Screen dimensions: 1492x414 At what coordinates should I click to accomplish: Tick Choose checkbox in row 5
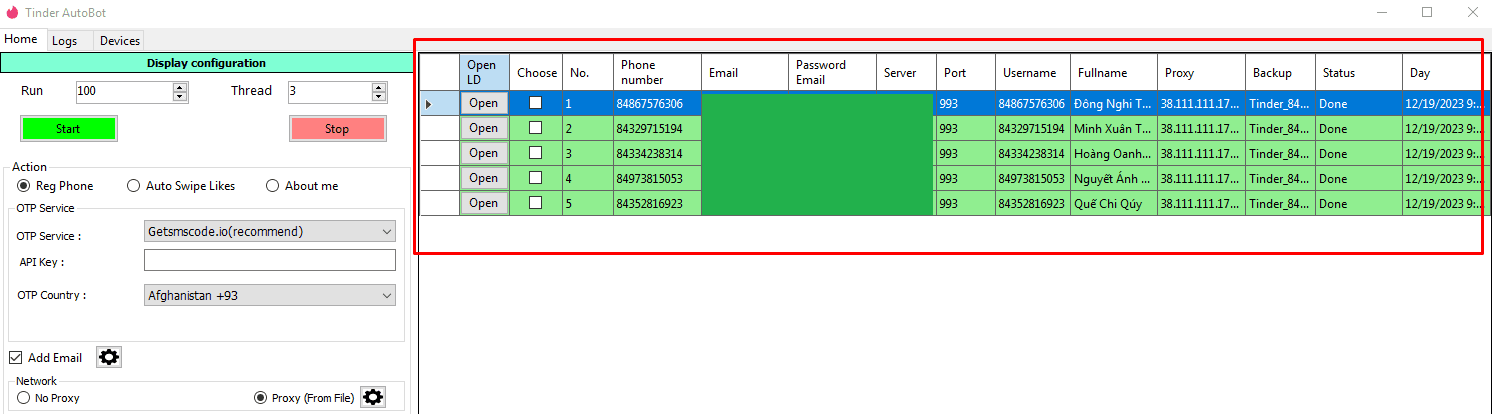536,203
